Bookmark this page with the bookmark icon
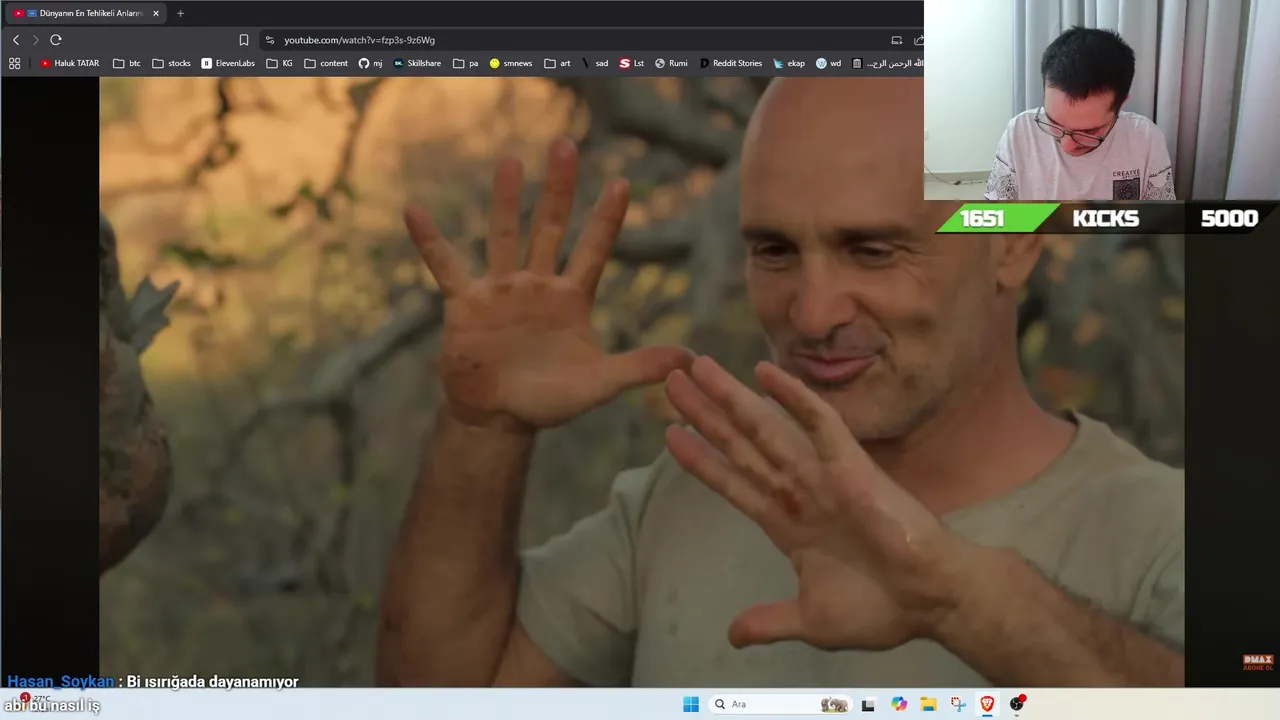The width and height of the screenshot is (1280, 720). pos(244,40)
